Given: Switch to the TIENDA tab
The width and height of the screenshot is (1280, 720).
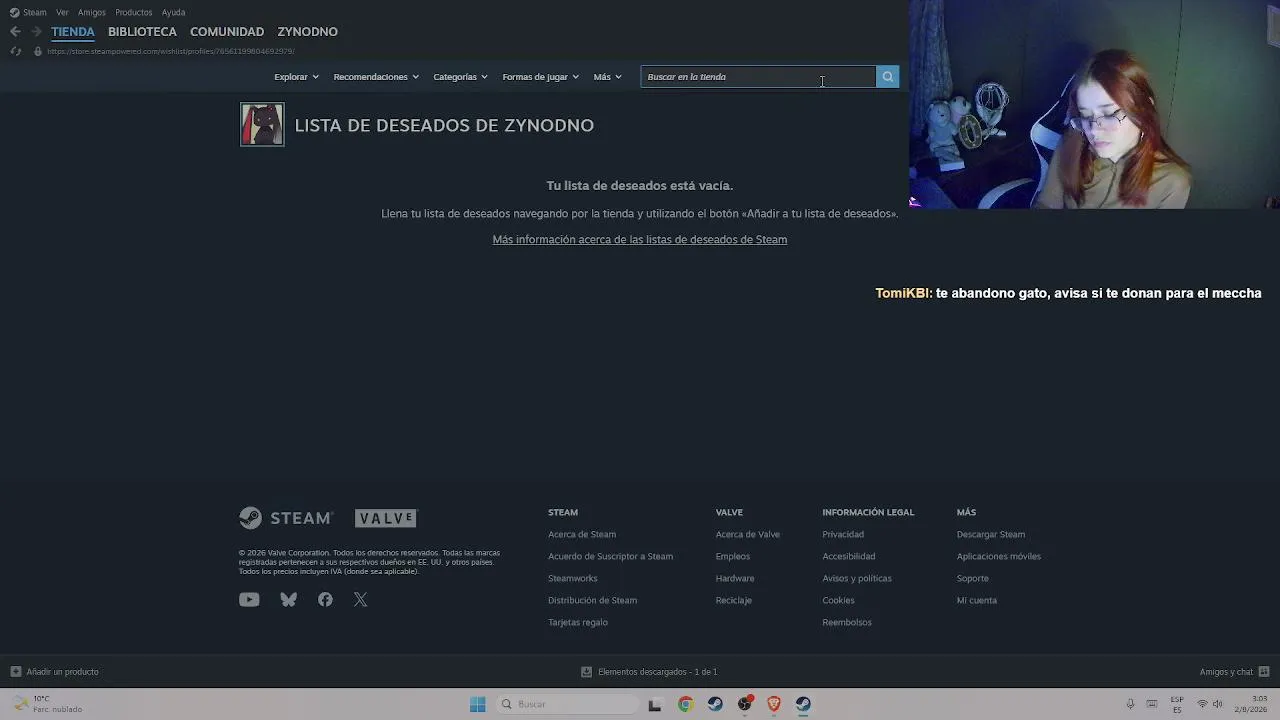Looking at the screenshot, I should pyautogui.click(x=73, y=32).
